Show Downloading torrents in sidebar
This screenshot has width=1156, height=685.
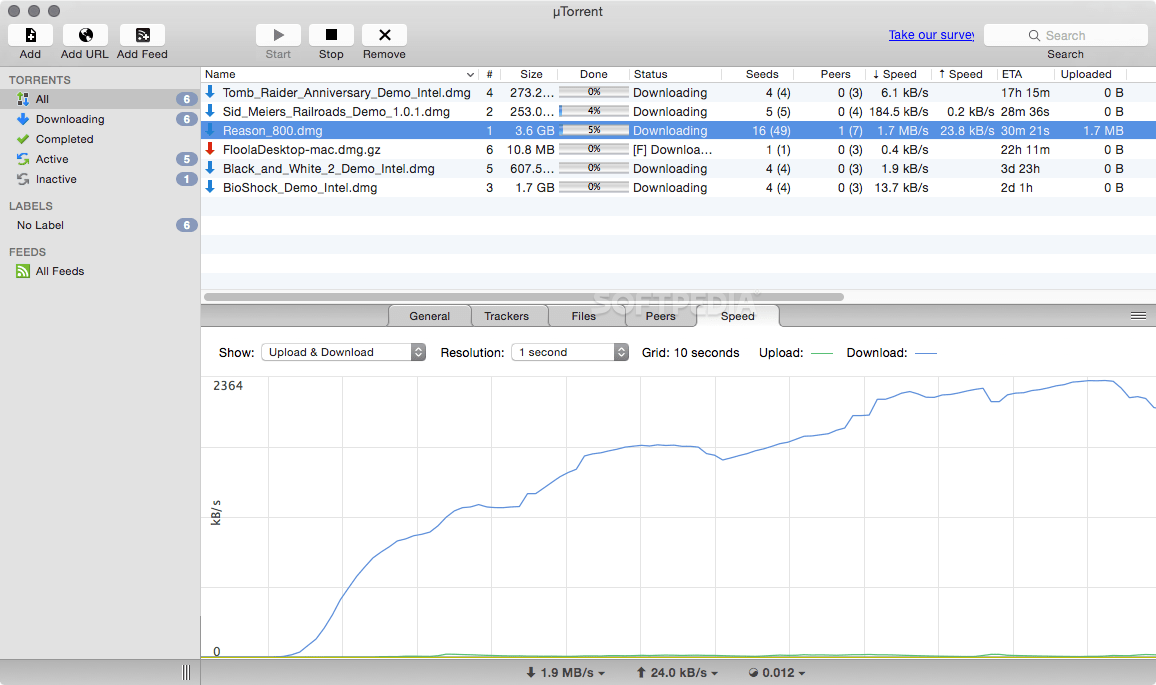pos(100,119)
